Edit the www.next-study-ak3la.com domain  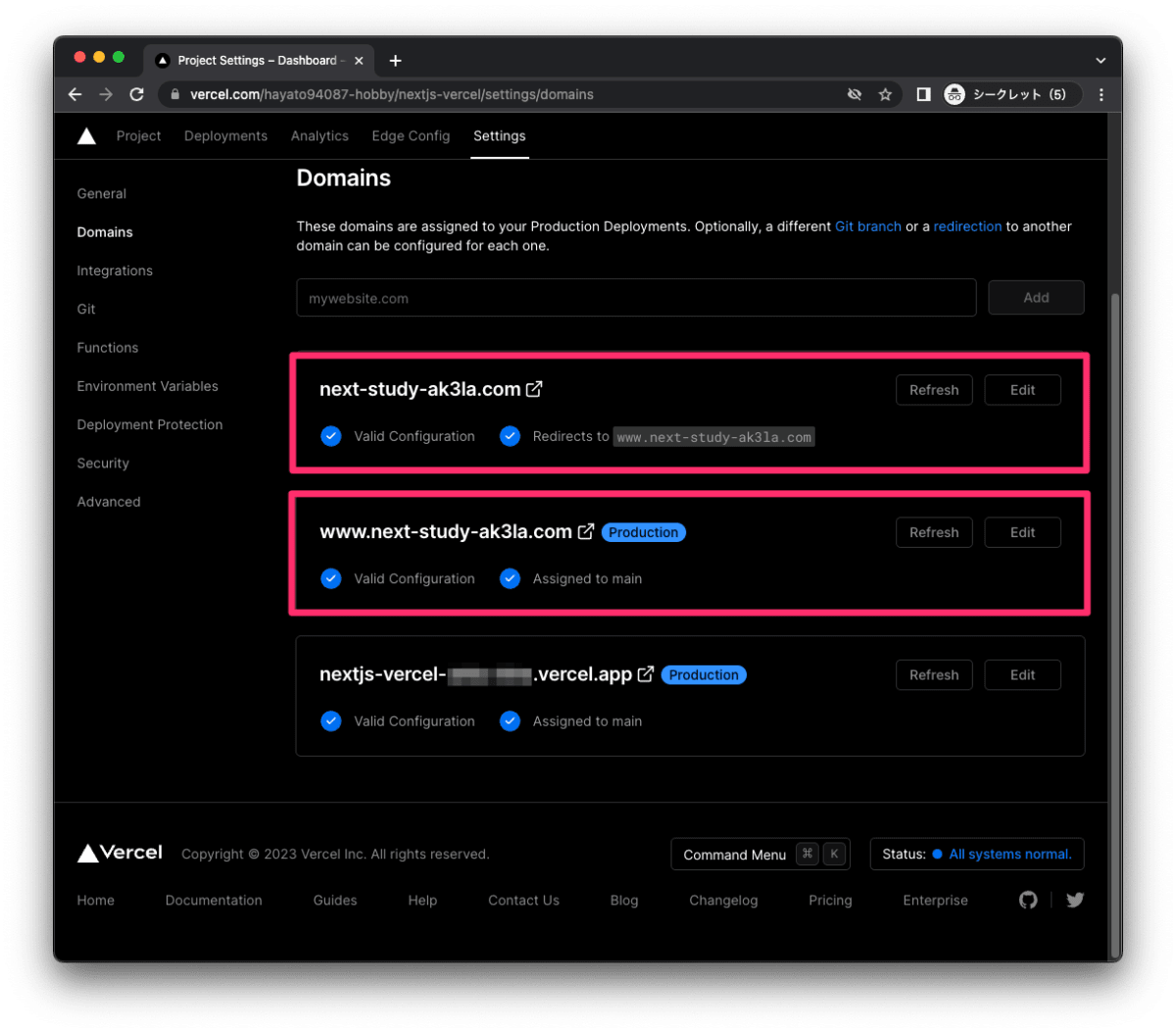tap(1022, 532)
